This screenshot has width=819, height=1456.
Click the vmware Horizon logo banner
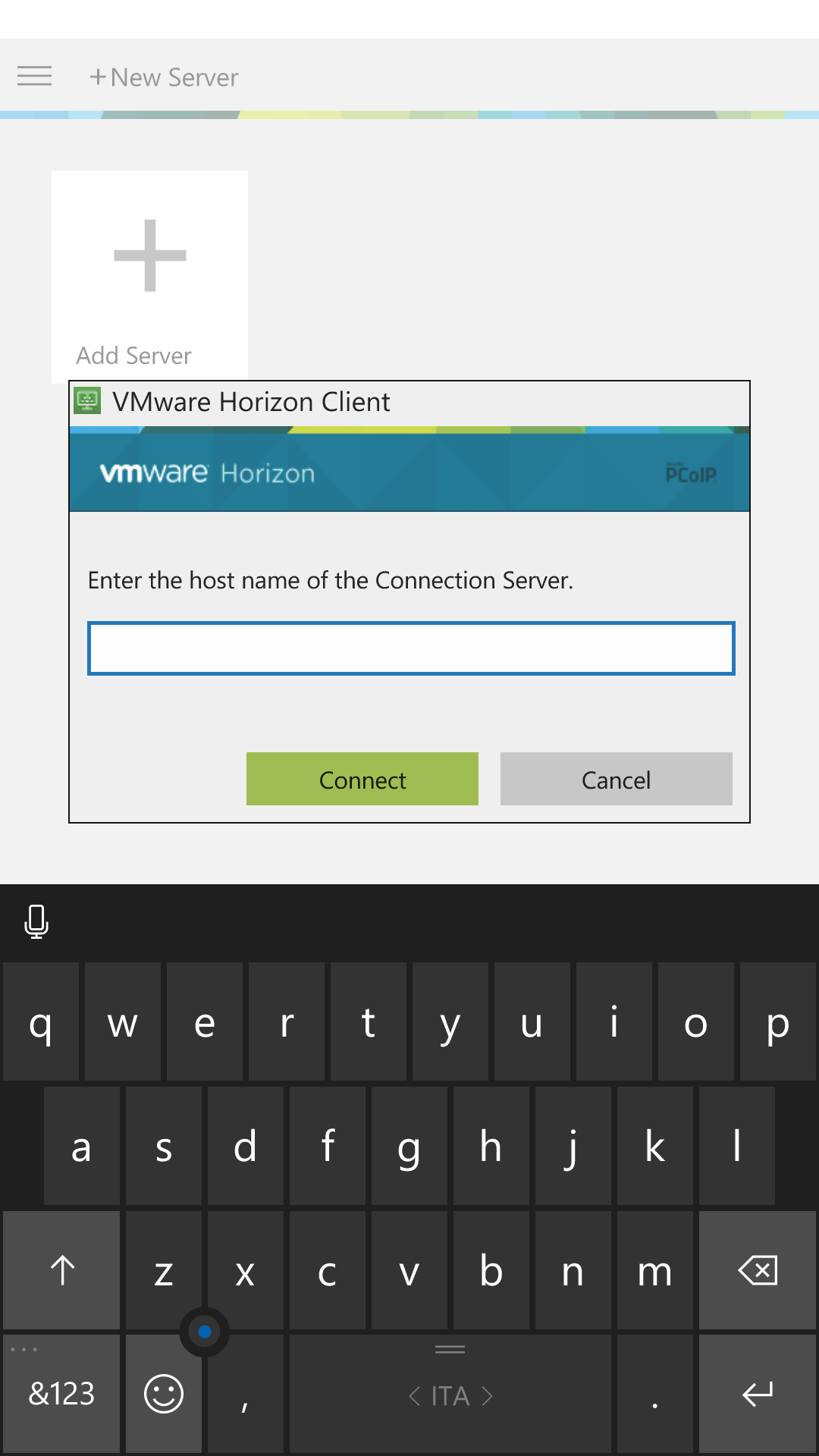tap(207, 473)
